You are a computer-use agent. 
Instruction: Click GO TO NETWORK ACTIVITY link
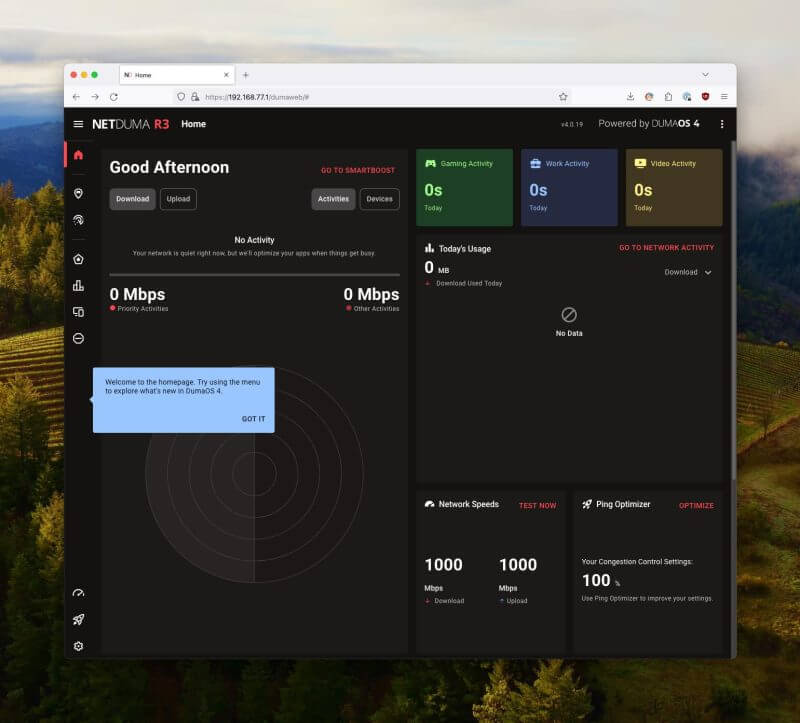666,248
